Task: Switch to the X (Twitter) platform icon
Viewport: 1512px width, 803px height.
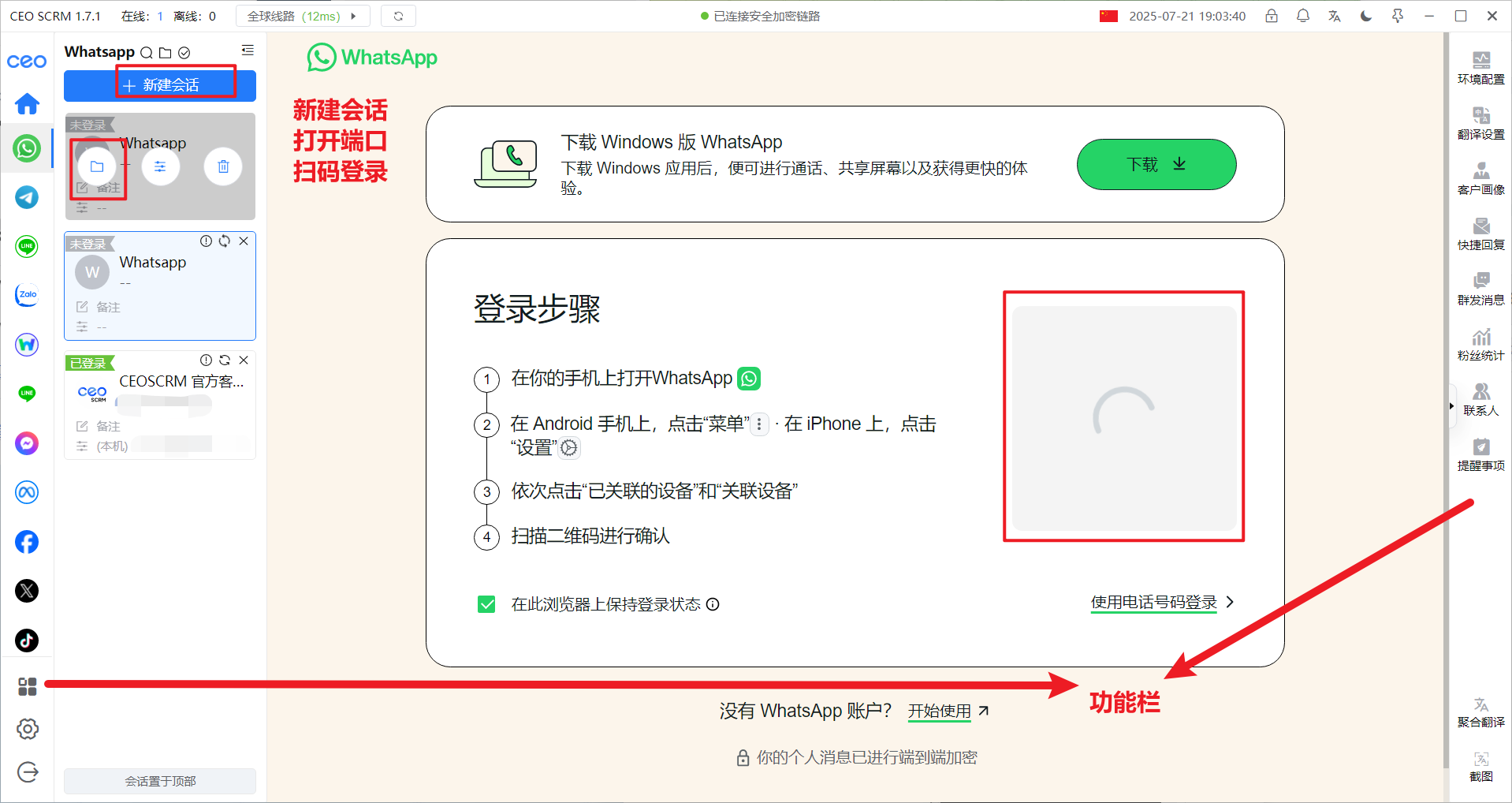Action: click(x=27, y=591)
